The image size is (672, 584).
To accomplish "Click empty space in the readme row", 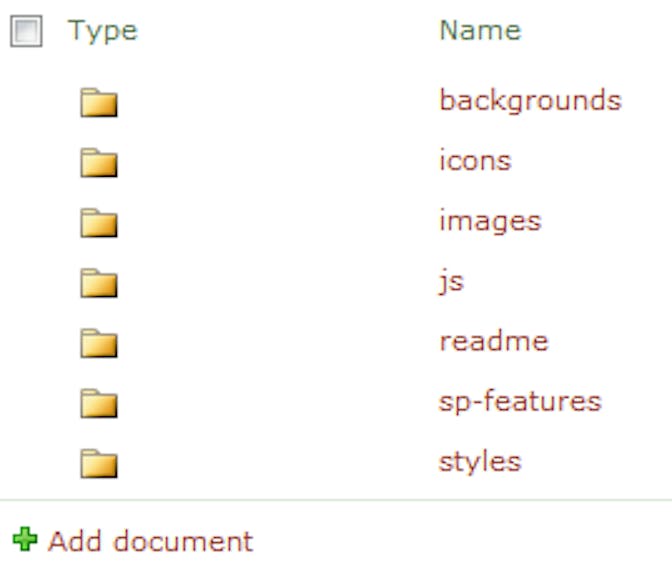I will [x=280, y=342].
